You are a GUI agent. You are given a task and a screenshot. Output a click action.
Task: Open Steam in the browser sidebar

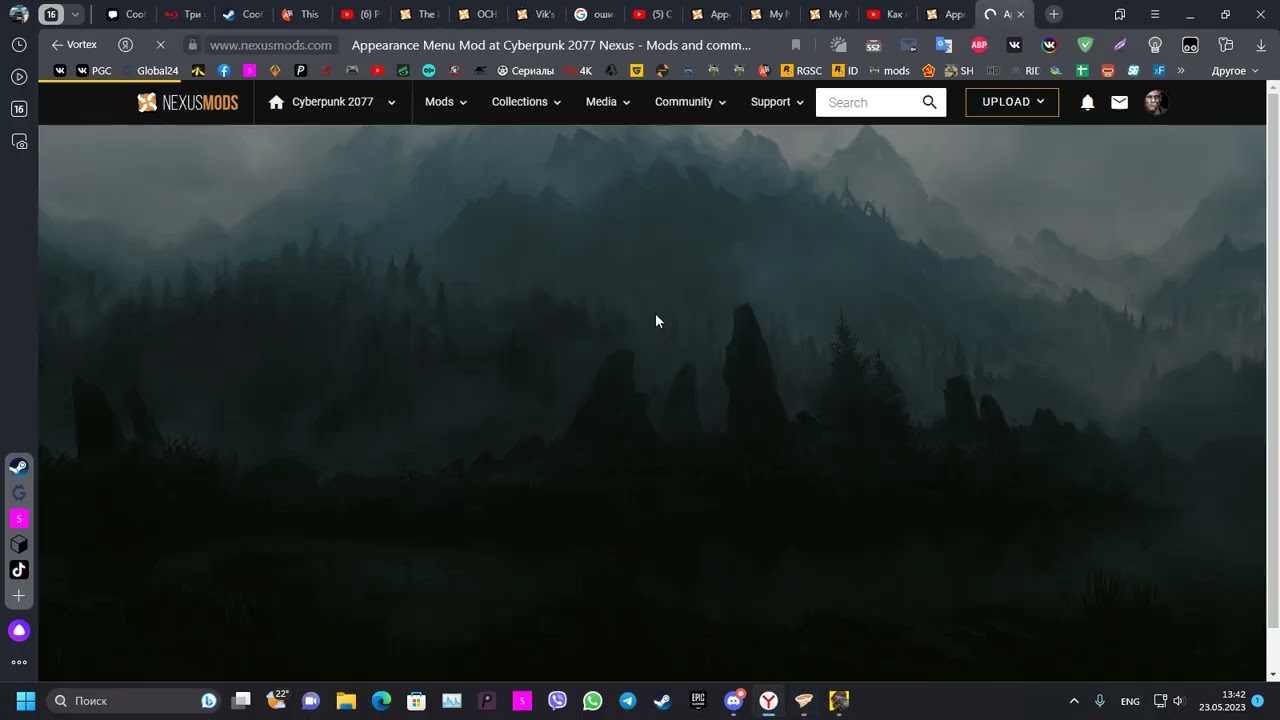[x=18, y=467]
